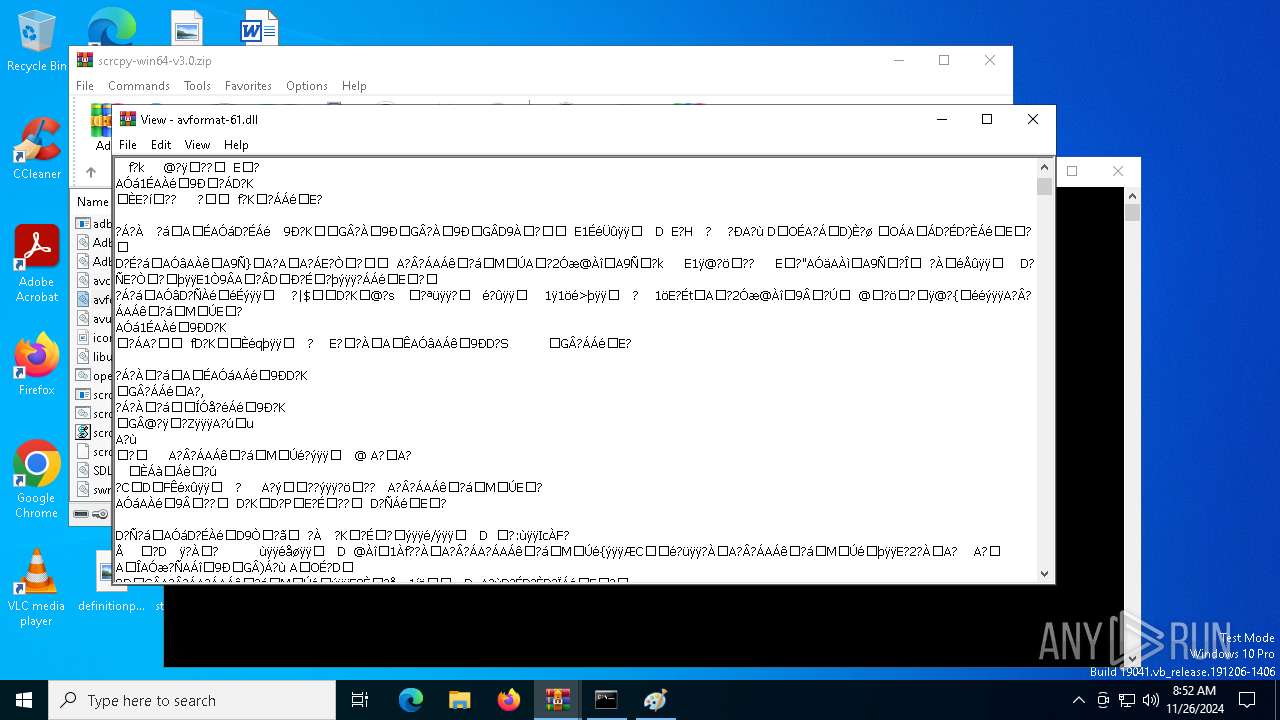Open the File menu in WinRAR window
The height and width of the screenshot is (720, 1280).
tap(85, 86)
